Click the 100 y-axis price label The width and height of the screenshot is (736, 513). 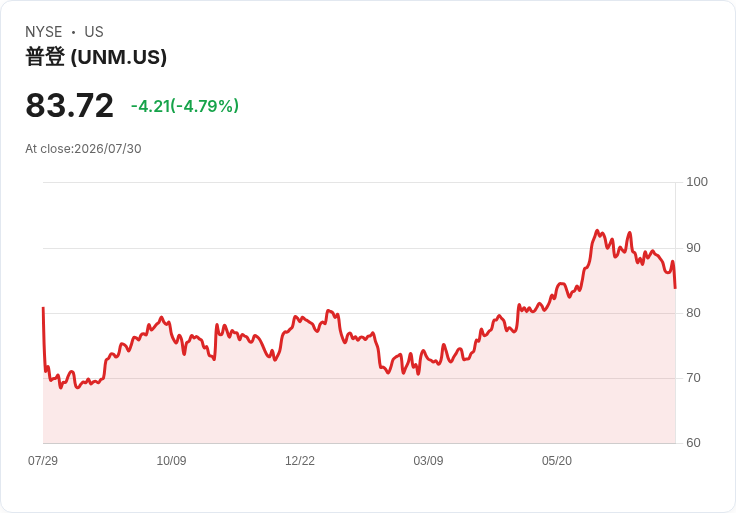697,182
